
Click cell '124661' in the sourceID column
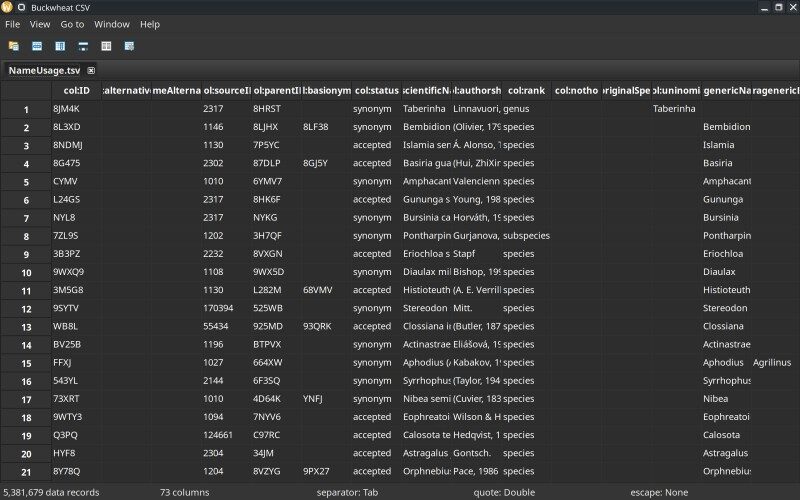pyautogui.click(x=227, y=435)
